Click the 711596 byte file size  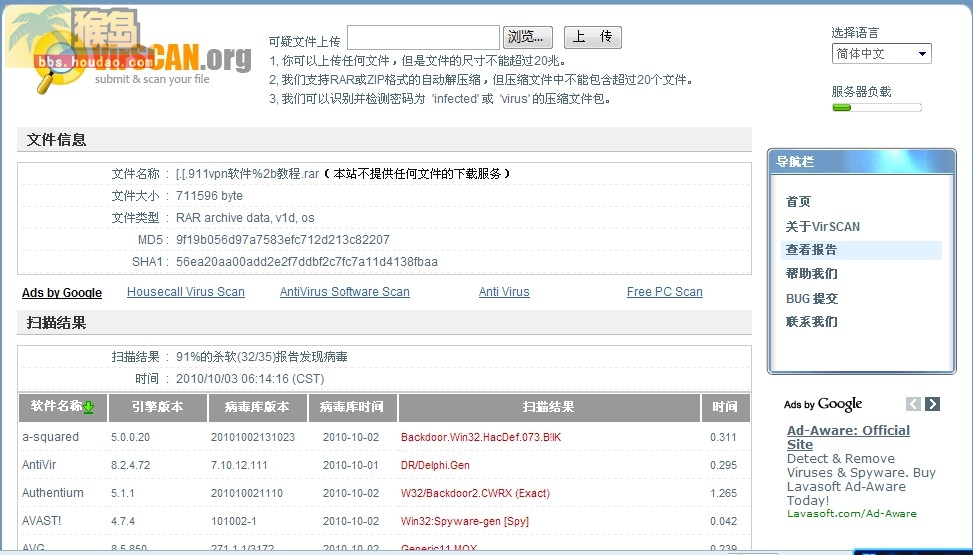coord(209,196)
